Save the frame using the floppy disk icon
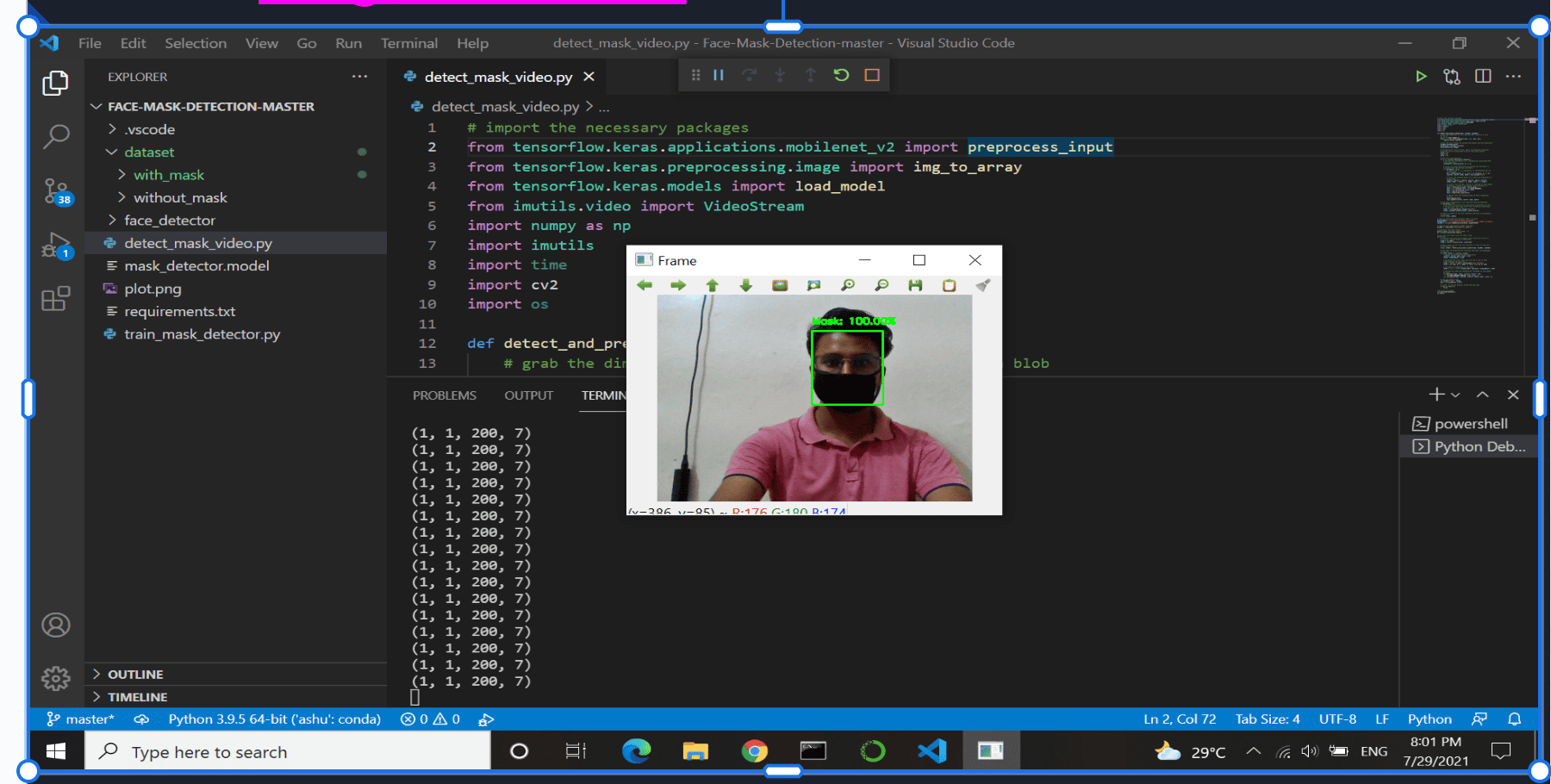This screenshot has width=1551, height=784. (x=915, y=285)
